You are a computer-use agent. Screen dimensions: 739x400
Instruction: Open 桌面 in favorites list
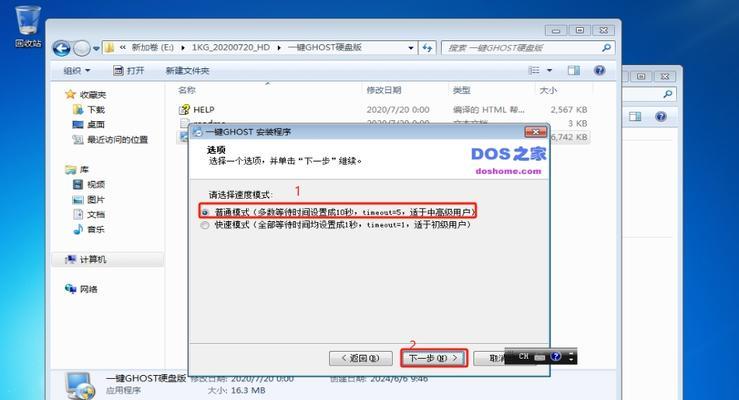tap(89, 125)
